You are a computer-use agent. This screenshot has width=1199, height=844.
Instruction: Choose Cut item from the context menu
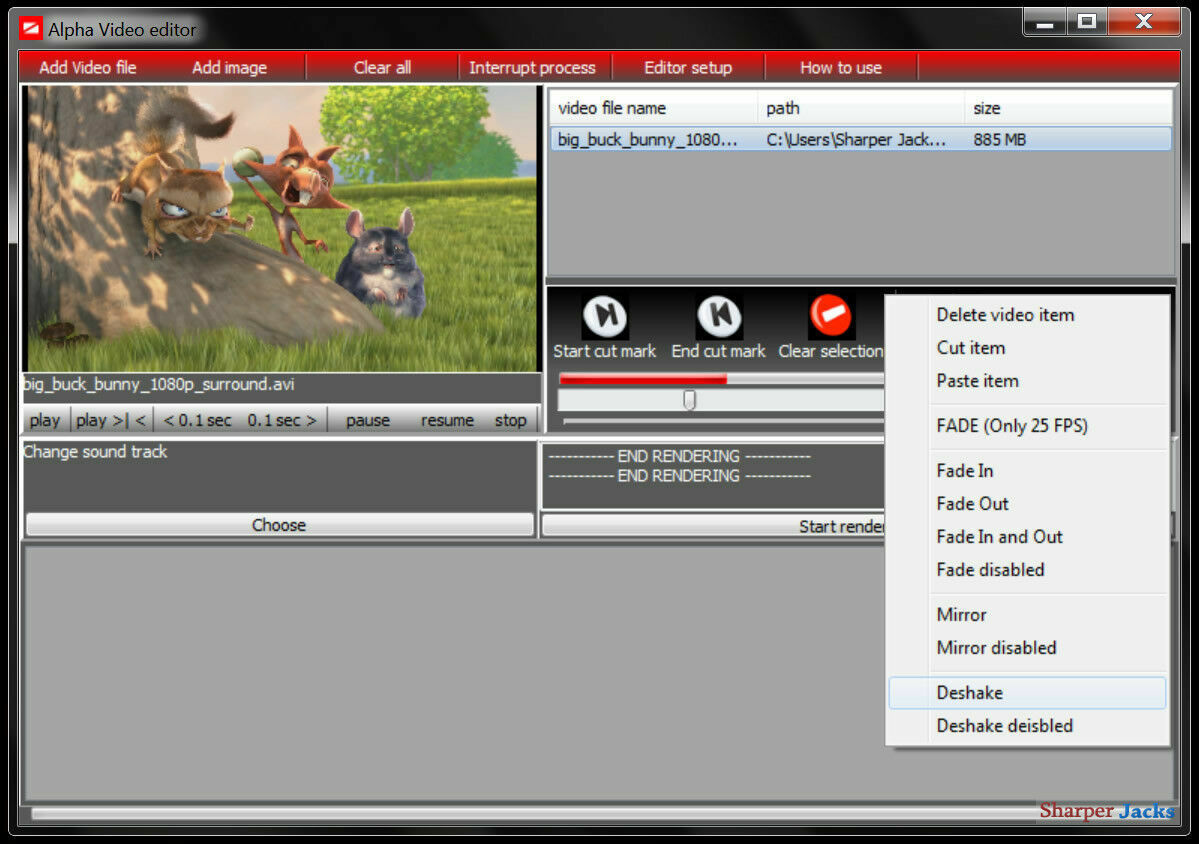pyautogui.click(x=1027, y=348)
